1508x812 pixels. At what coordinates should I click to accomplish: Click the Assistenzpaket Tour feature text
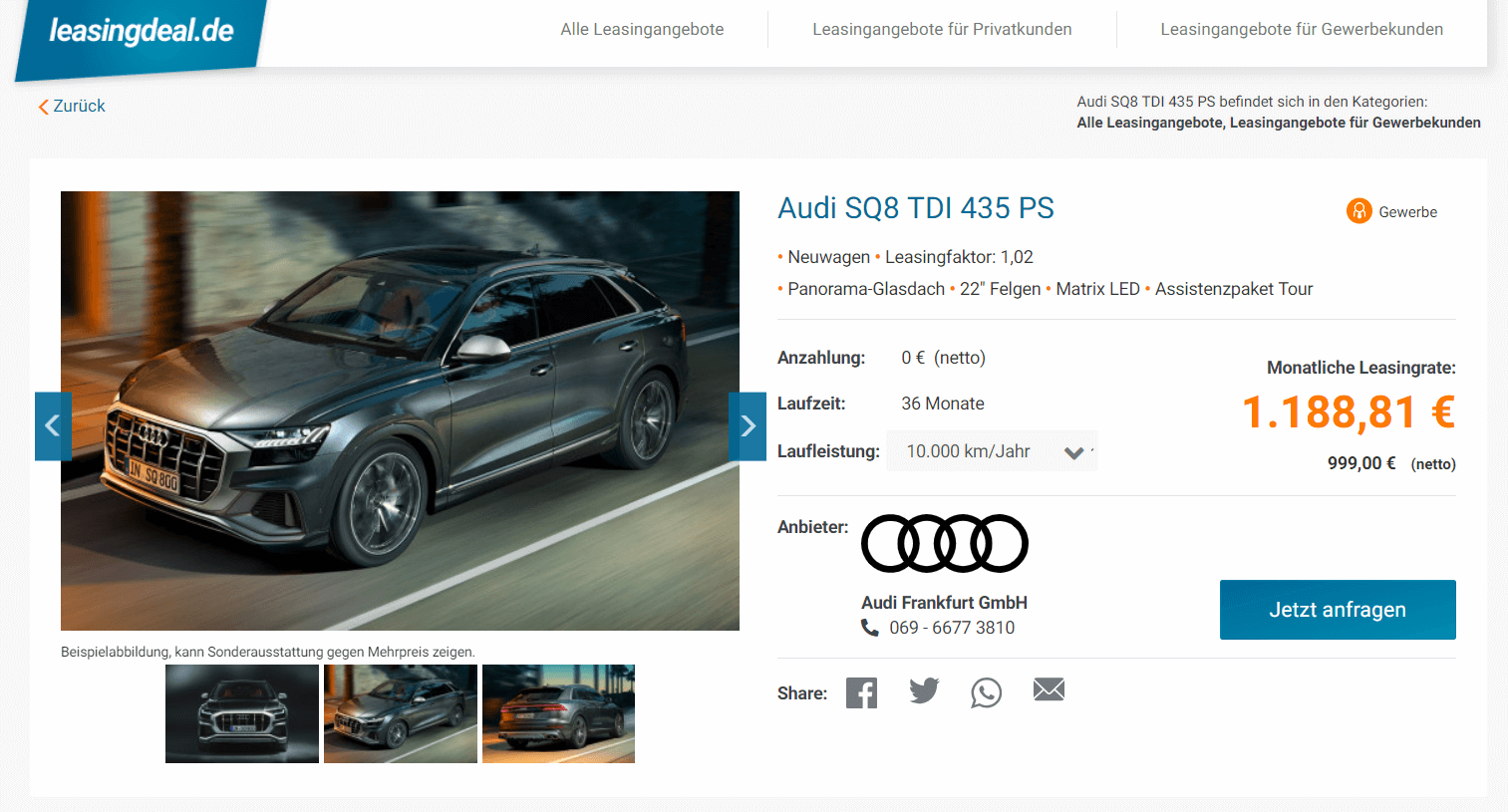pos(1234,289)
